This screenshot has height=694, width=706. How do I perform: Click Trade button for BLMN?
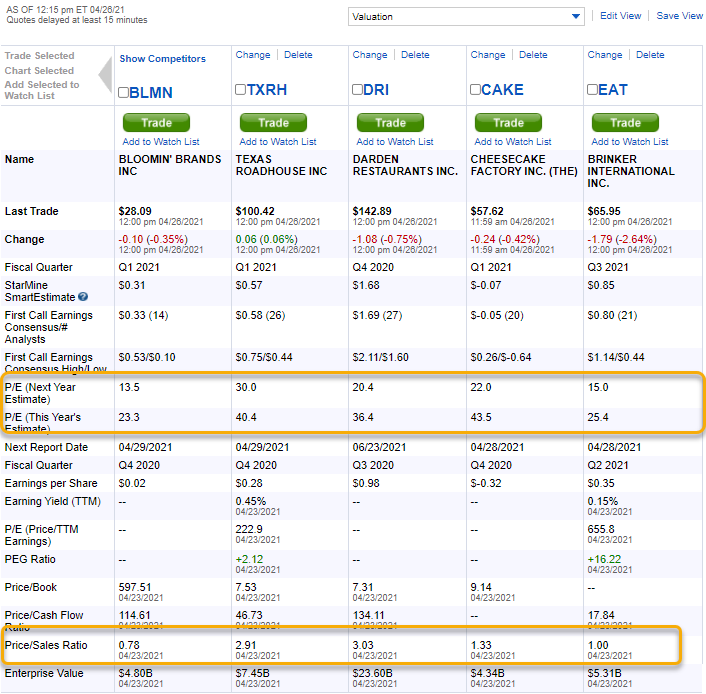tap(156, 122)
